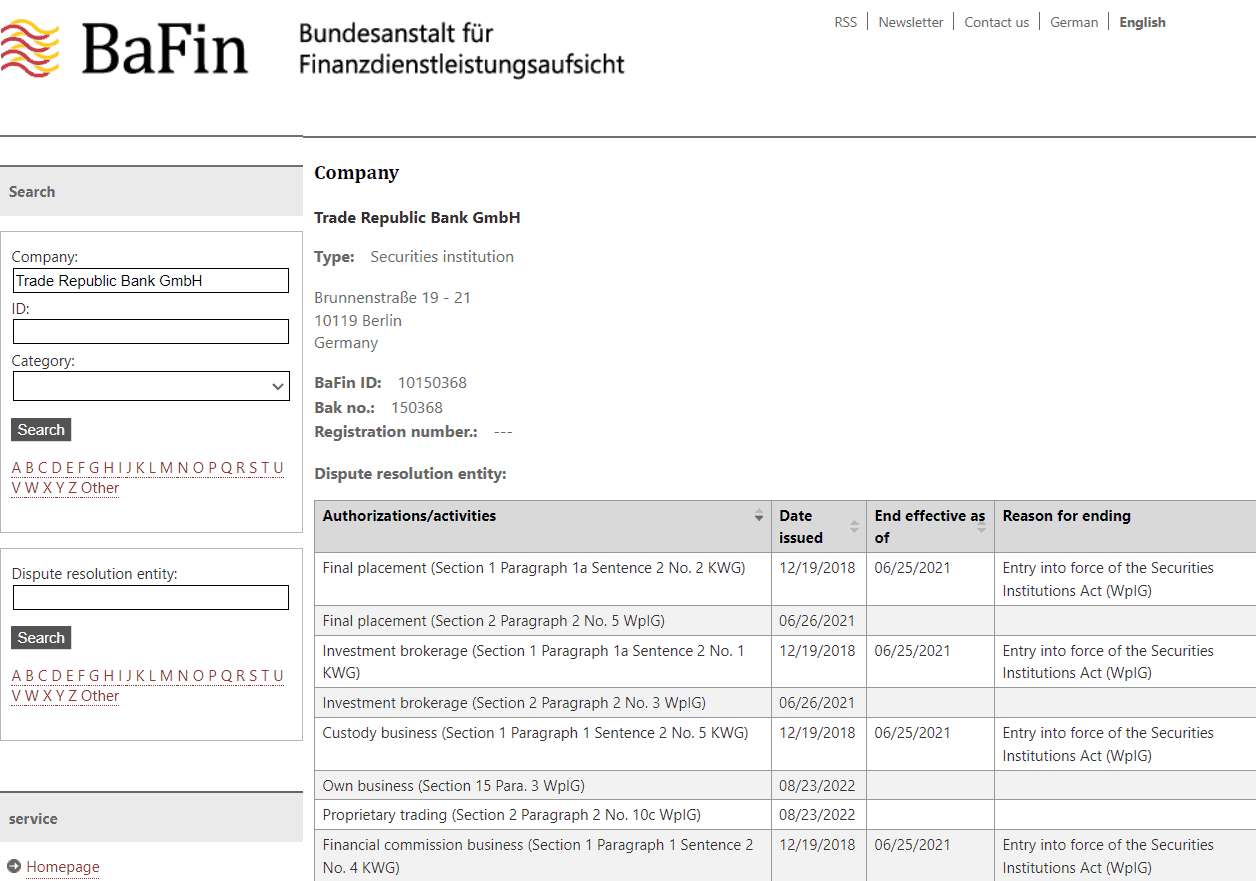The height and width of the screenshot is (881, 1256).
Task: Click the arrow icon beside Homepage
Action: [14, 866]
